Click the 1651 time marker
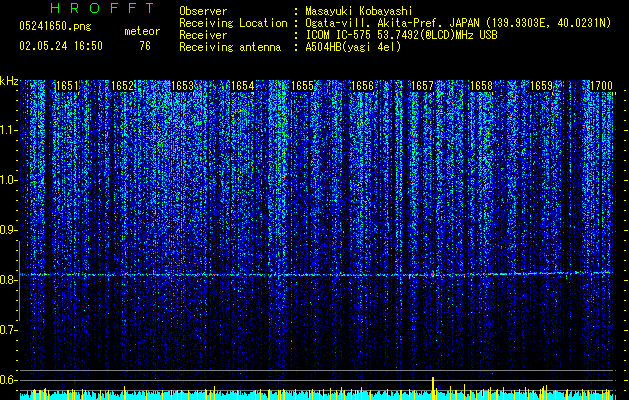 coord(67,86)
